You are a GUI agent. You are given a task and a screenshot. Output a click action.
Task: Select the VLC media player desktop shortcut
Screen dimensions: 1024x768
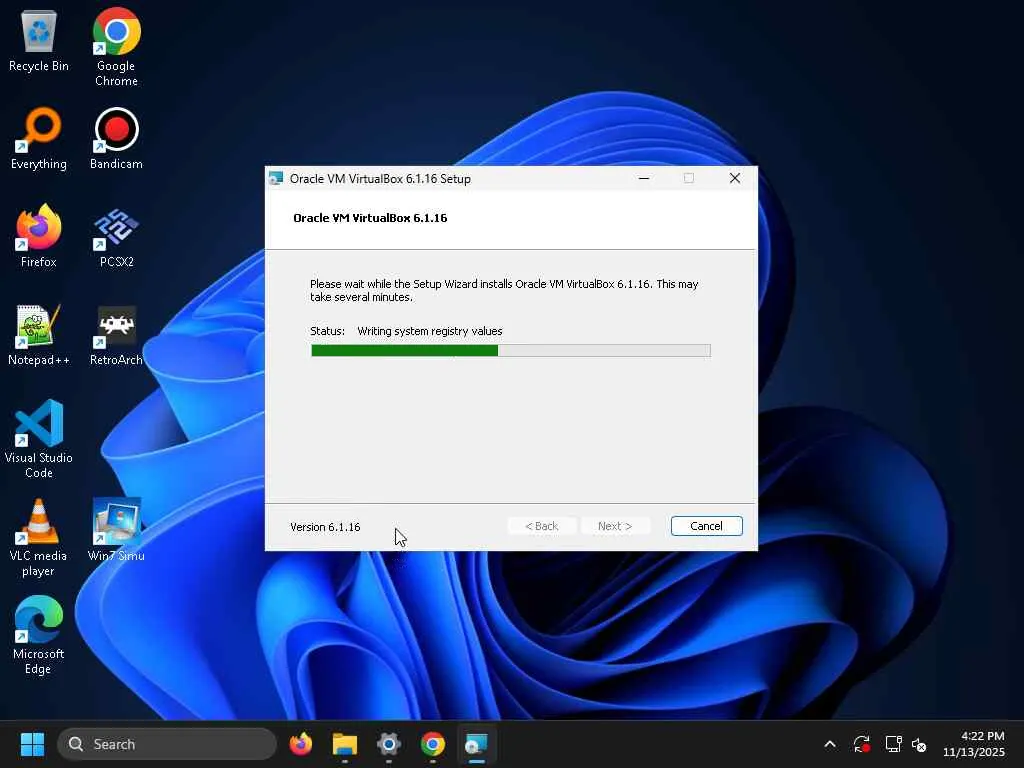(39, 537)
